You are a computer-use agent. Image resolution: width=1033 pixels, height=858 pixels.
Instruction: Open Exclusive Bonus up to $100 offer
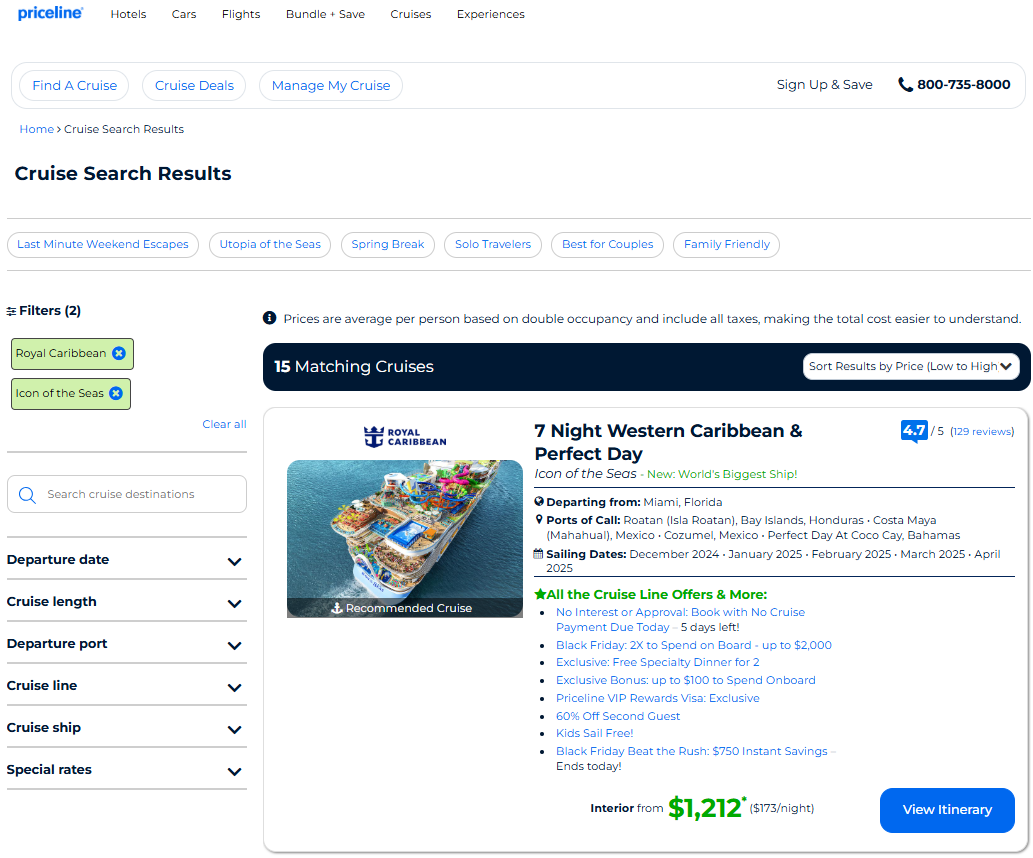point(685,681)
